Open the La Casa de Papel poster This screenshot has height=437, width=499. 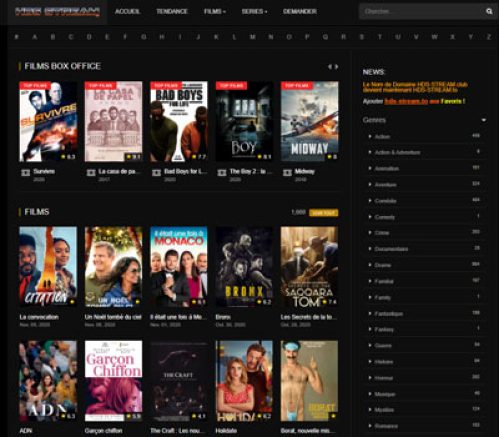coord(113,121)
